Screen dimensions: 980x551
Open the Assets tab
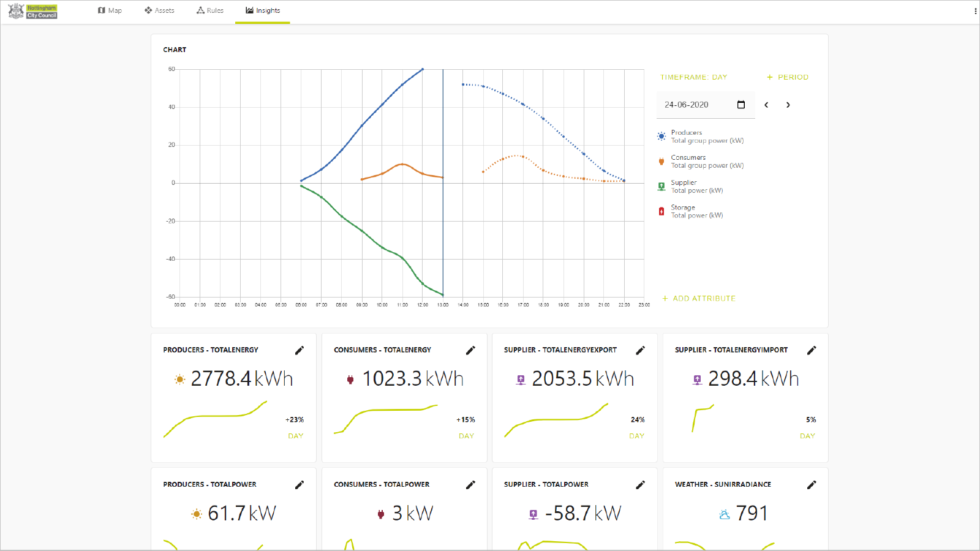pos(159,11)
